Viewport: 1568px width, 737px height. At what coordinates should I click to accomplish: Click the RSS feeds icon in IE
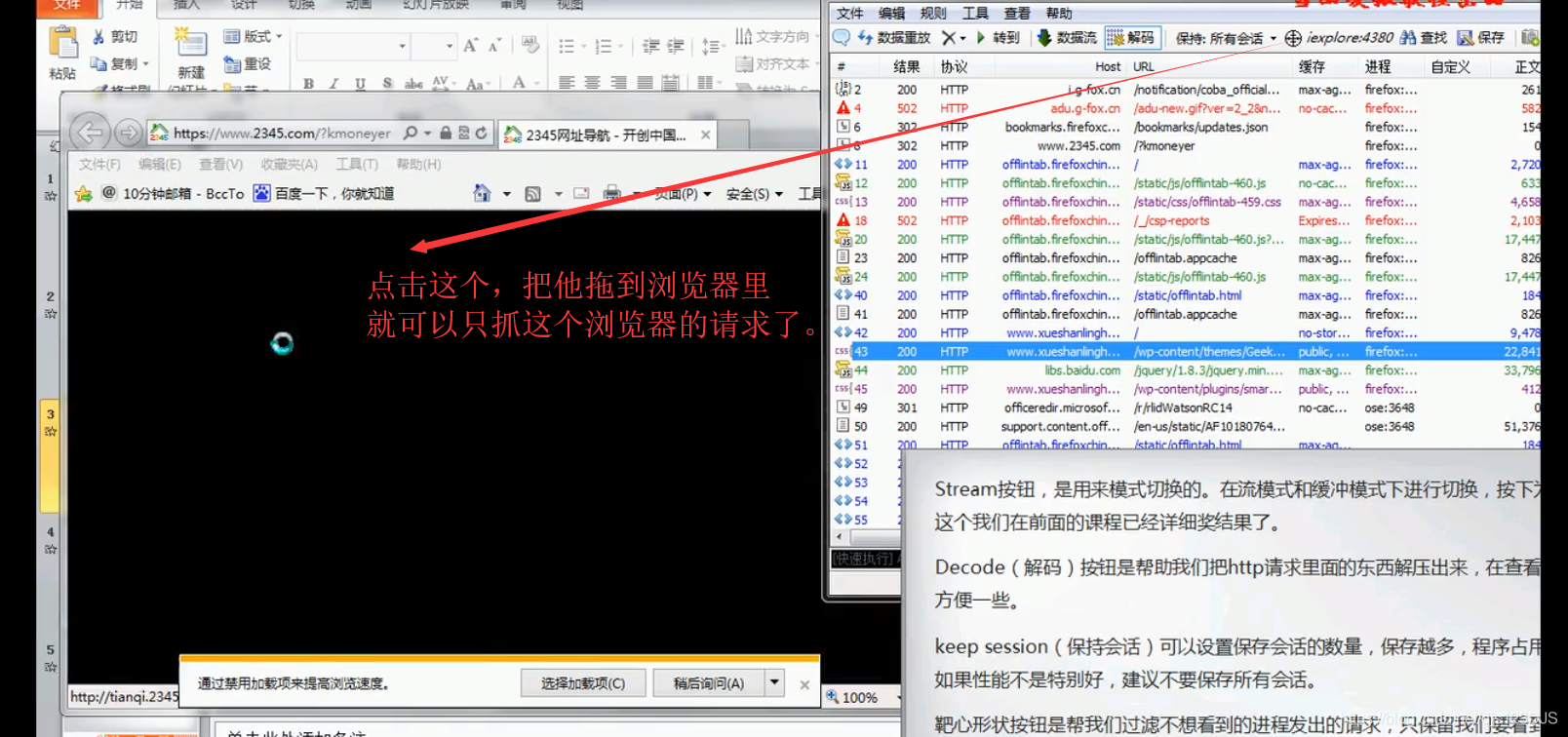pos(532,194)
